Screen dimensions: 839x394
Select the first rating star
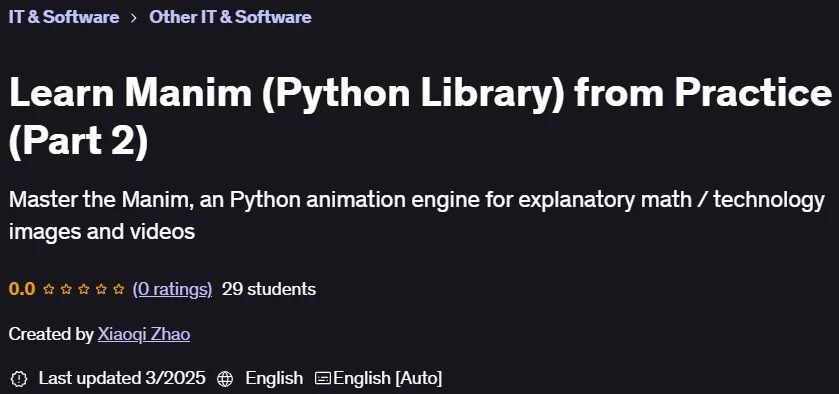[x=49, y=290]
